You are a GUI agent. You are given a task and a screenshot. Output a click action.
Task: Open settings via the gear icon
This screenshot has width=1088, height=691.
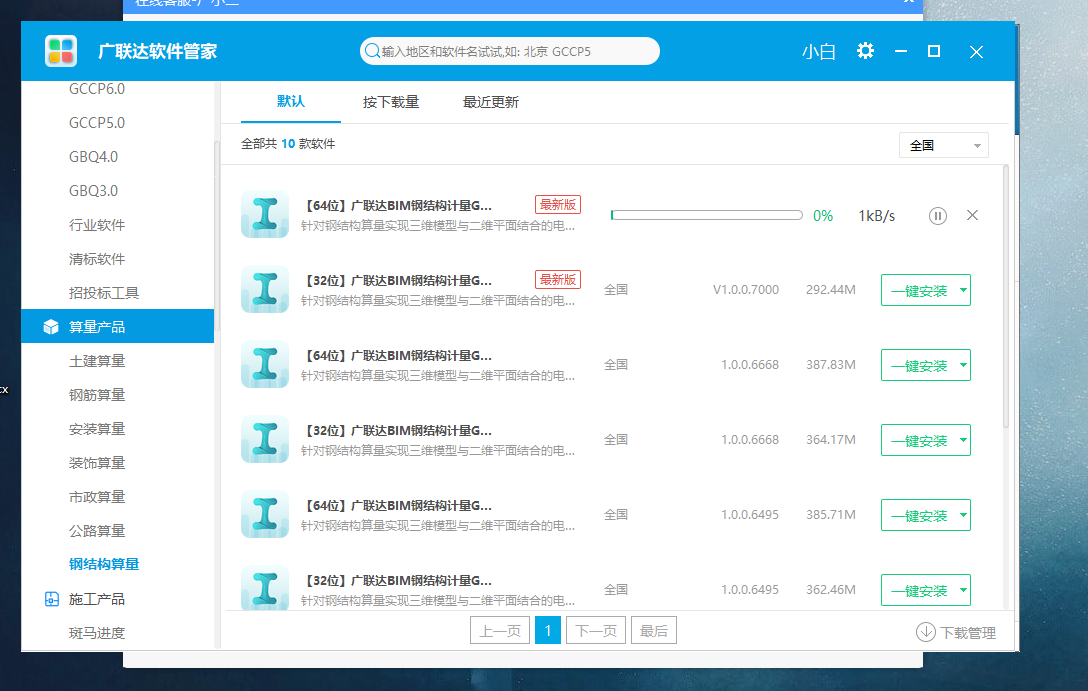(x=865, y=51)
